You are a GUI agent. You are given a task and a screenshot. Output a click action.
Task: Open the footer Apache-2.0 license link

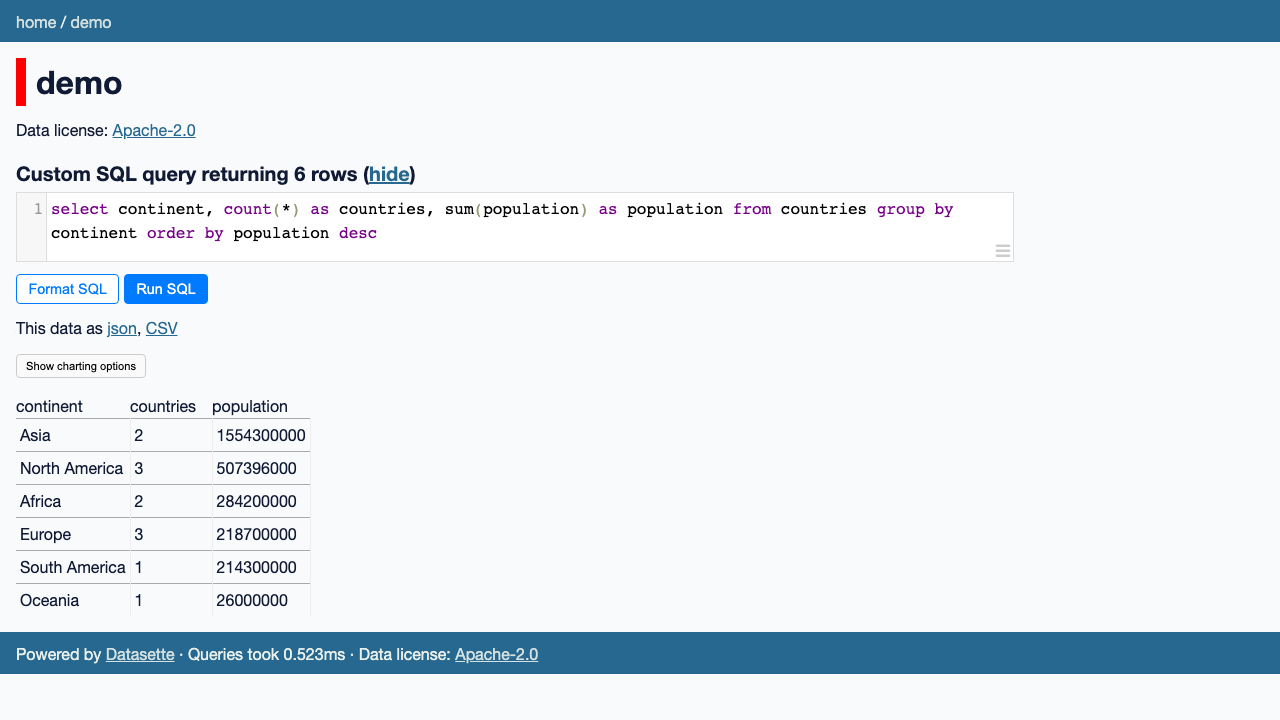496,654
